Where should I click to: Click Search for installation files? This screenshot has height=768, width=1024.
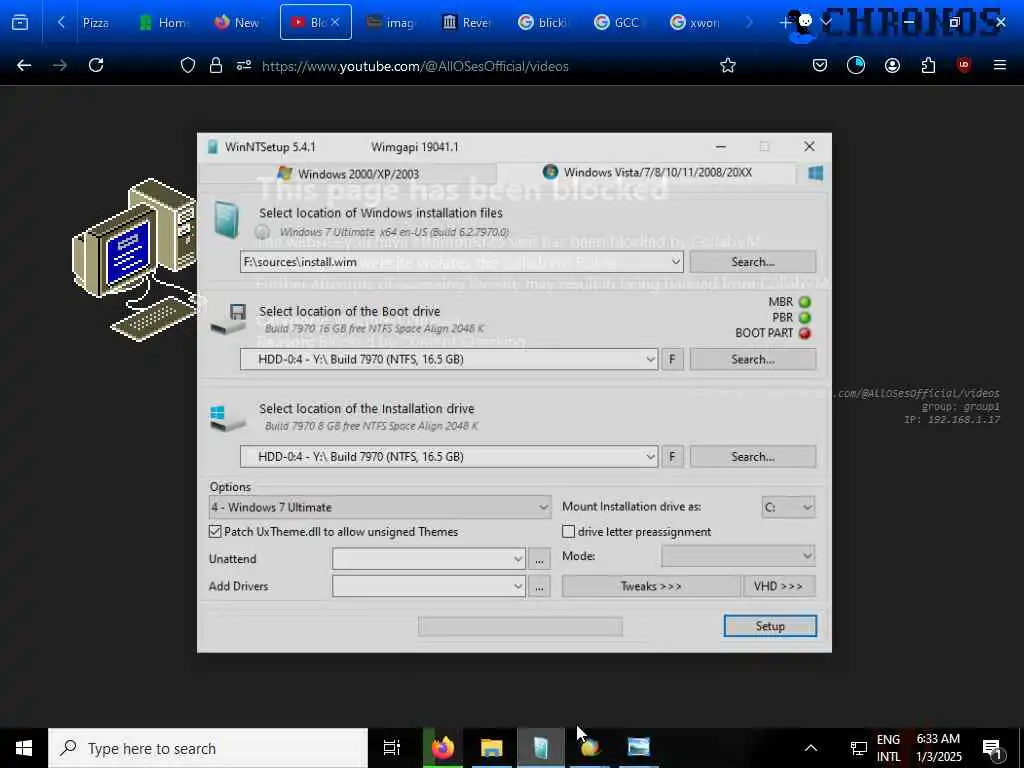point(753,262)
